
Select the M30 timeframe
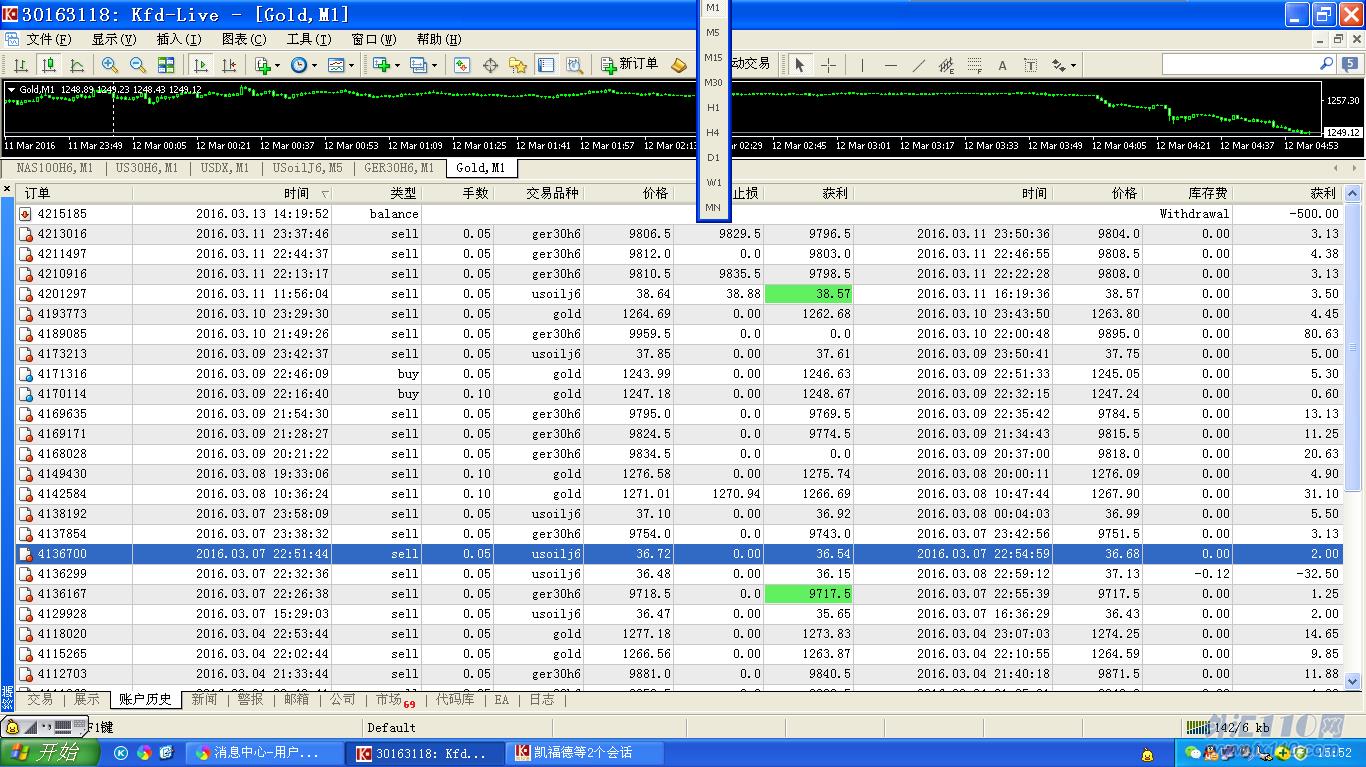coord(713,82)
